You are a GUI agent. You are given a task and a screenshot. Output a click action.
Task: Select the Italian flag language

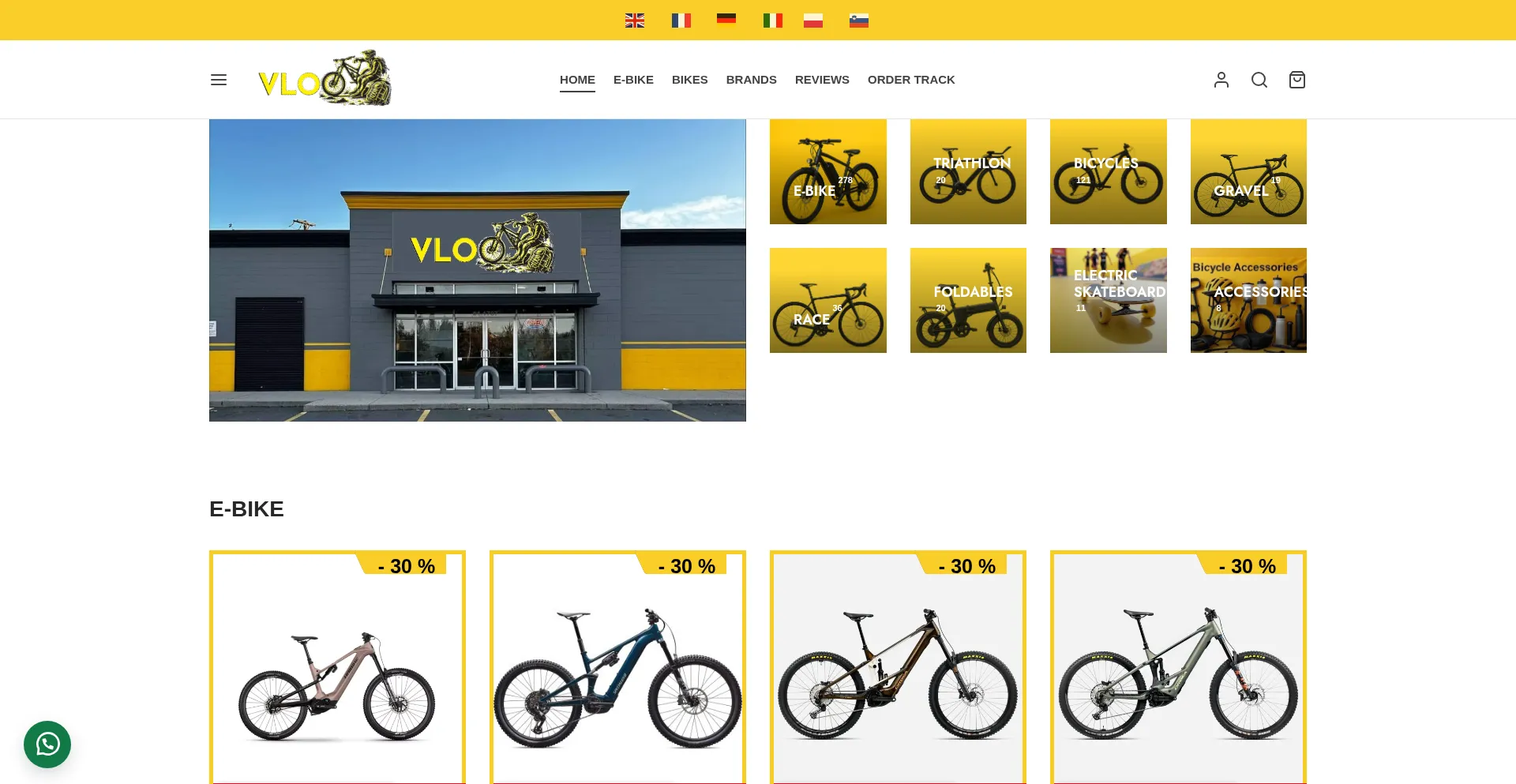coord(773,21)
